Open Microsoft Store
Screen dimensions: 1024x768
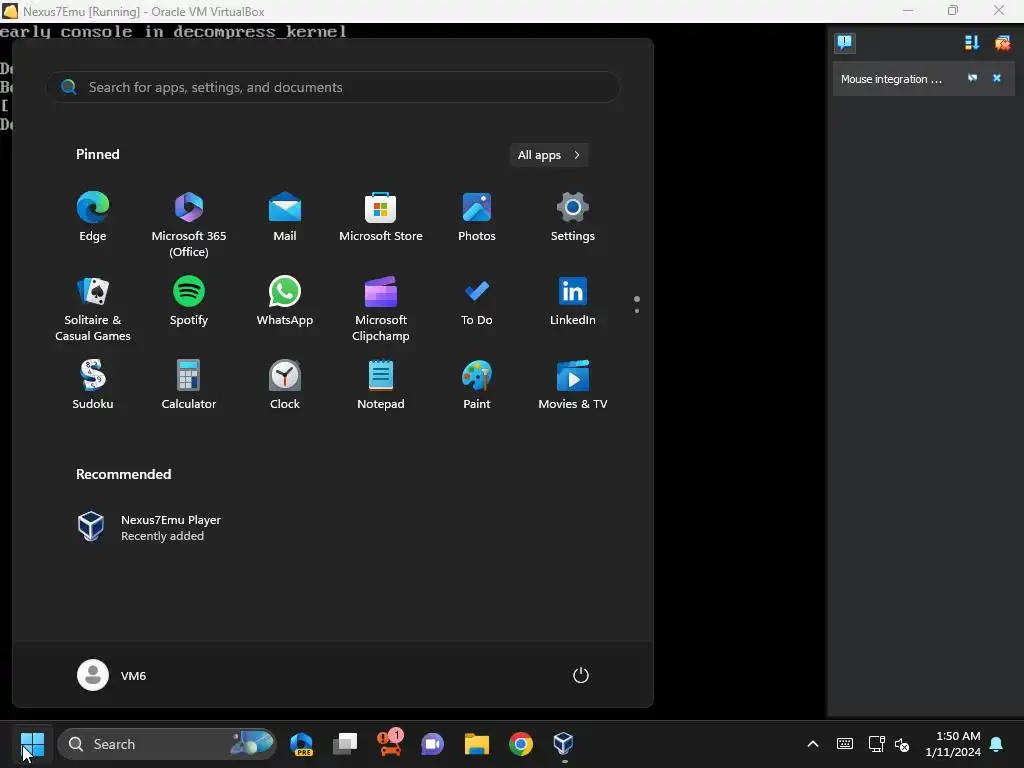[x=381, y=217]
